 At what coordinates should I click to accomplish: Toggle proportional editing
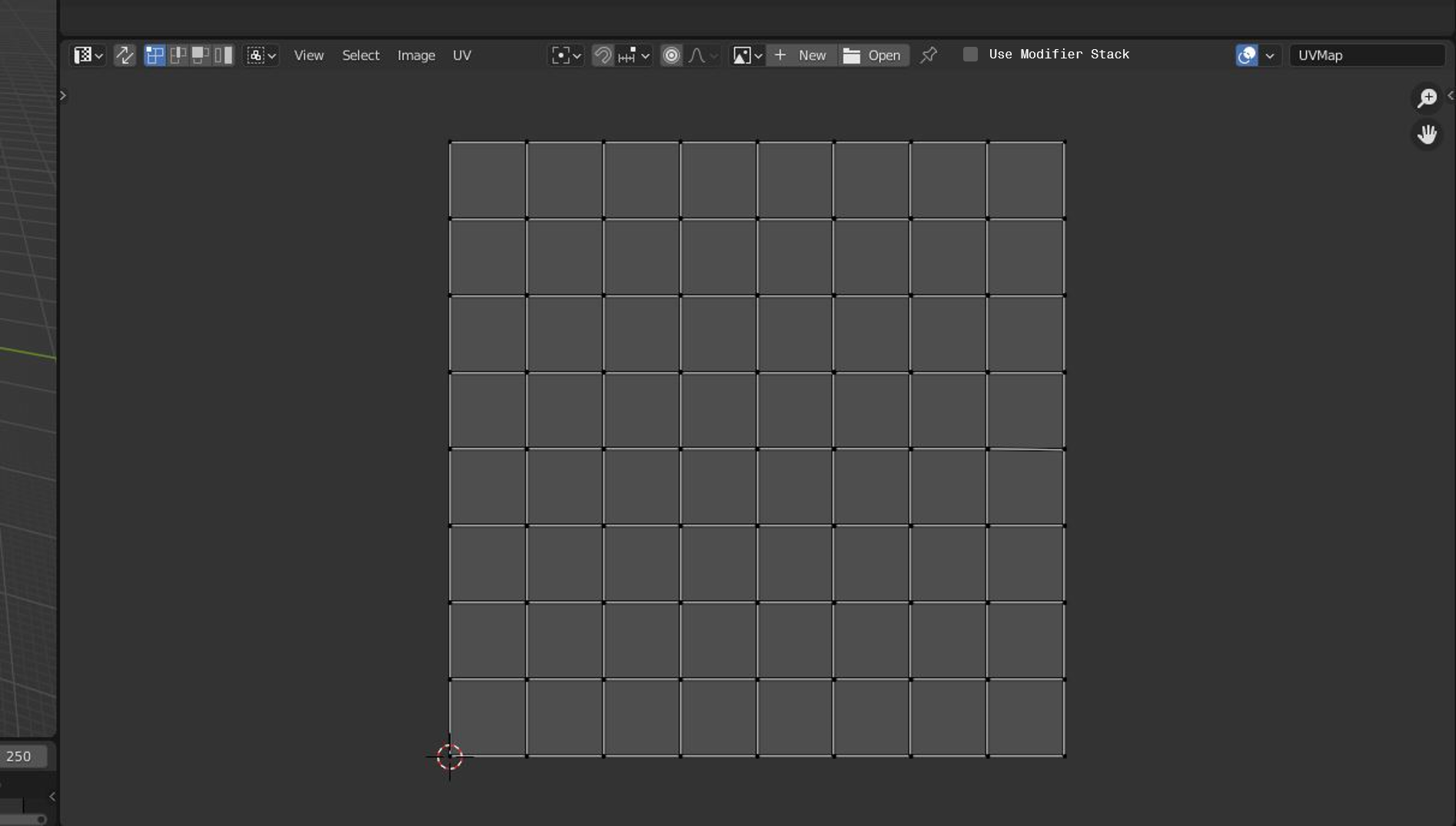(671, 55)
